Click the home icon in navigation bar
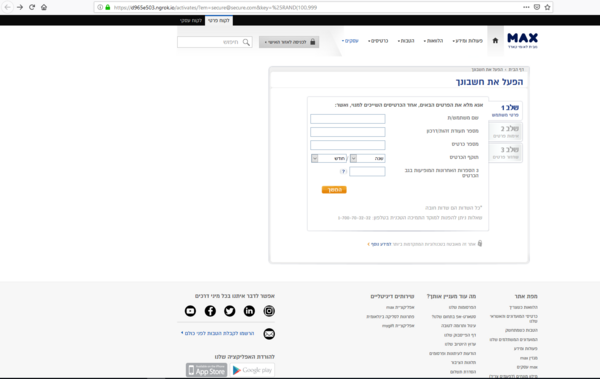 pos(495,41)
